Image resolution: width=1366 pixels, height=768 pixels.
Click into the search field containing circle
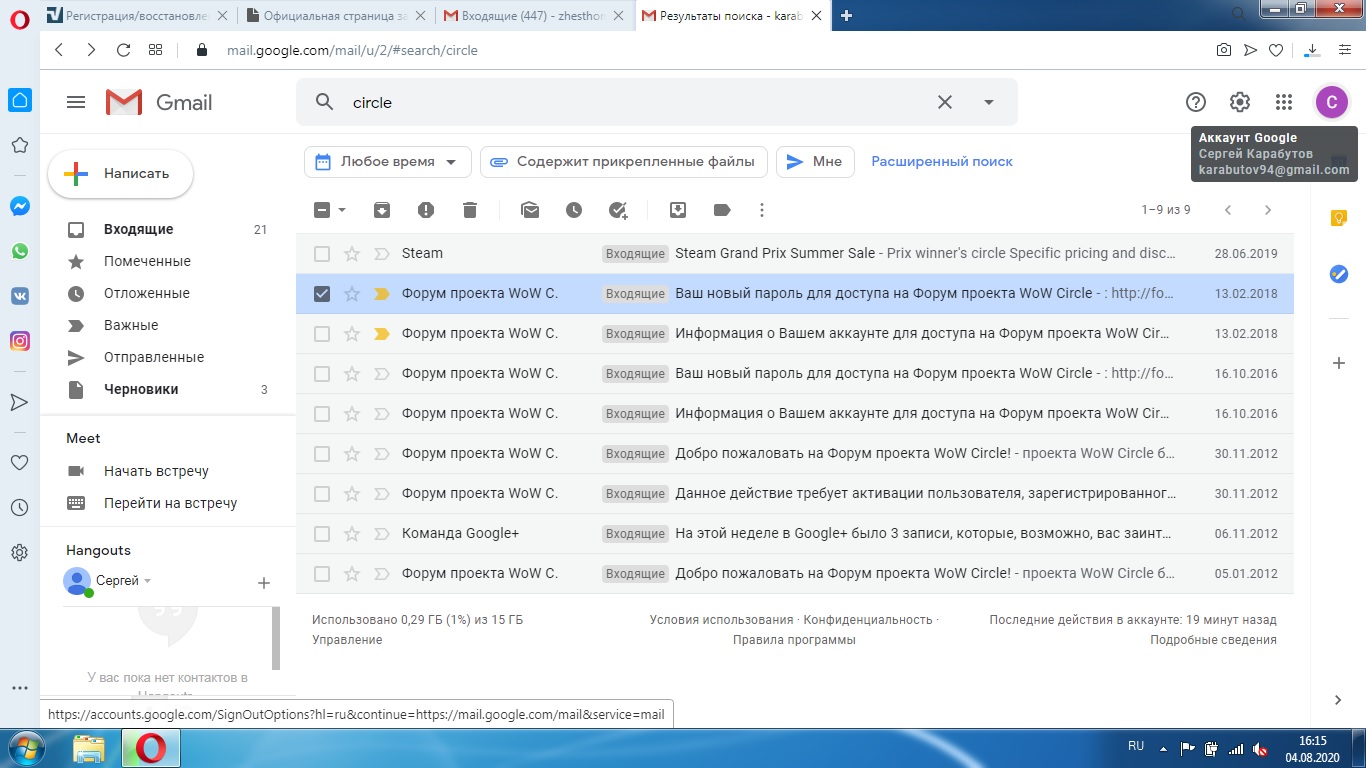[630, 102]
